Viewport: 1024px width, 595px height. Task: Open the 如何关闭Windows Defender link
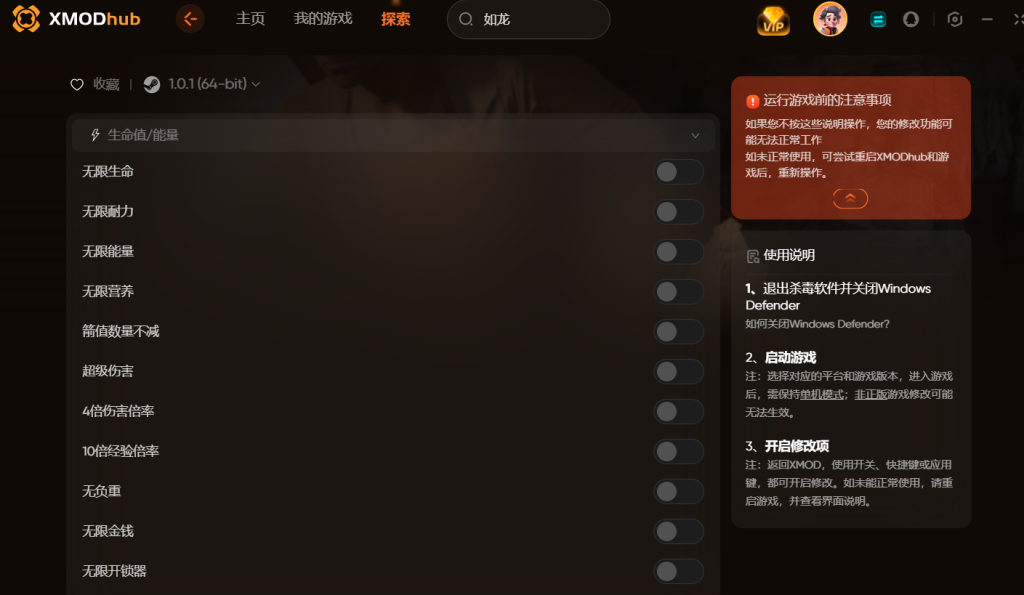click(817, 324)
